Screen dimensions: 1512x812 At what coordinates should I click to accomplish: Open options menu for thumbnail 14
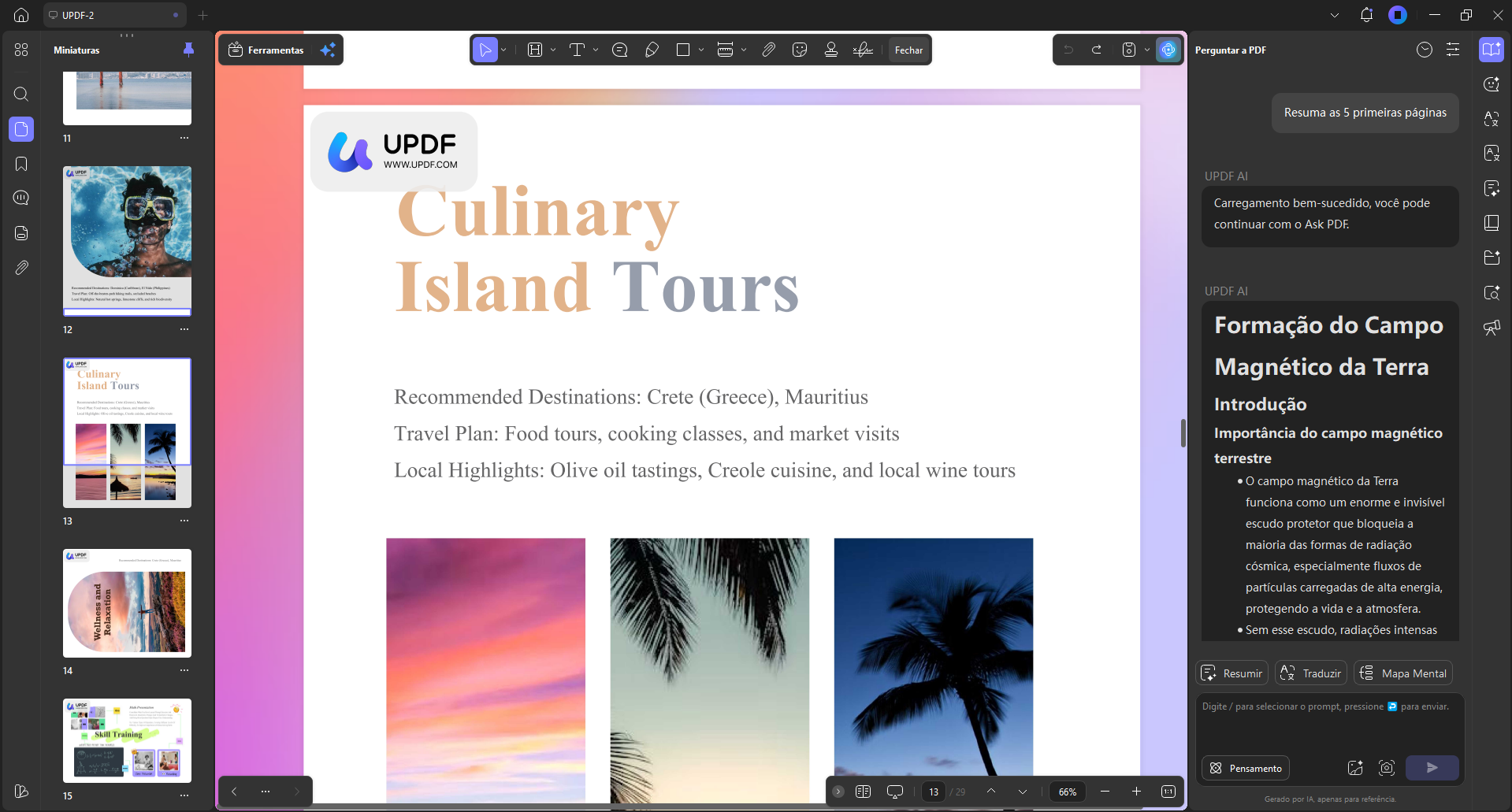pyautogui.click(x=184, y=670)
